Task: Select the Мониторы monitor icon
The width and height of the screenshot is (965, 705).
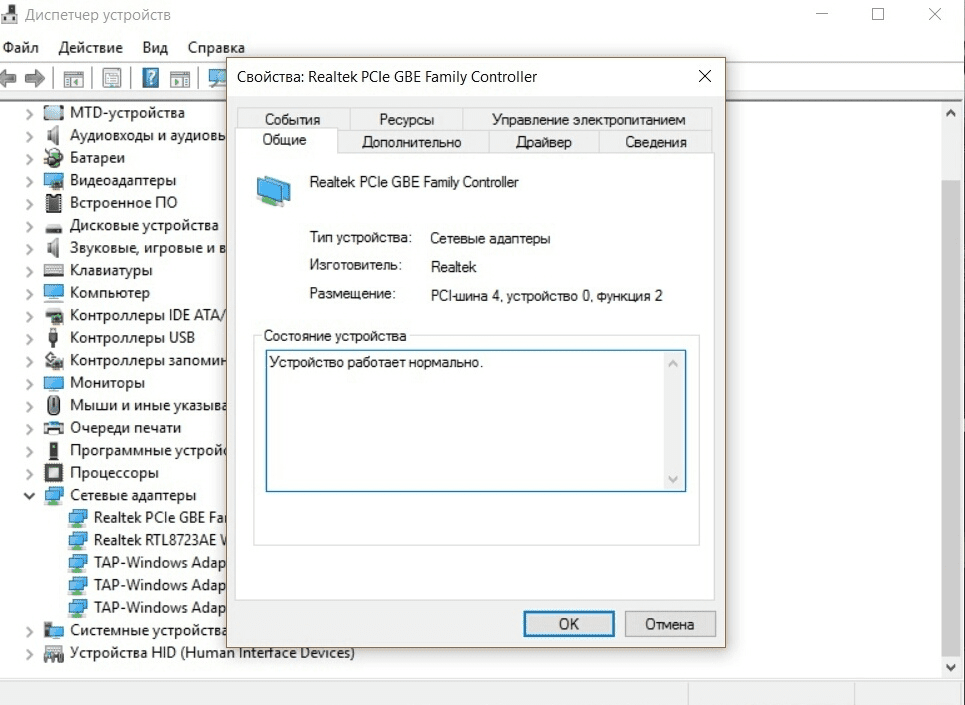Action: [x=54, y=383]
